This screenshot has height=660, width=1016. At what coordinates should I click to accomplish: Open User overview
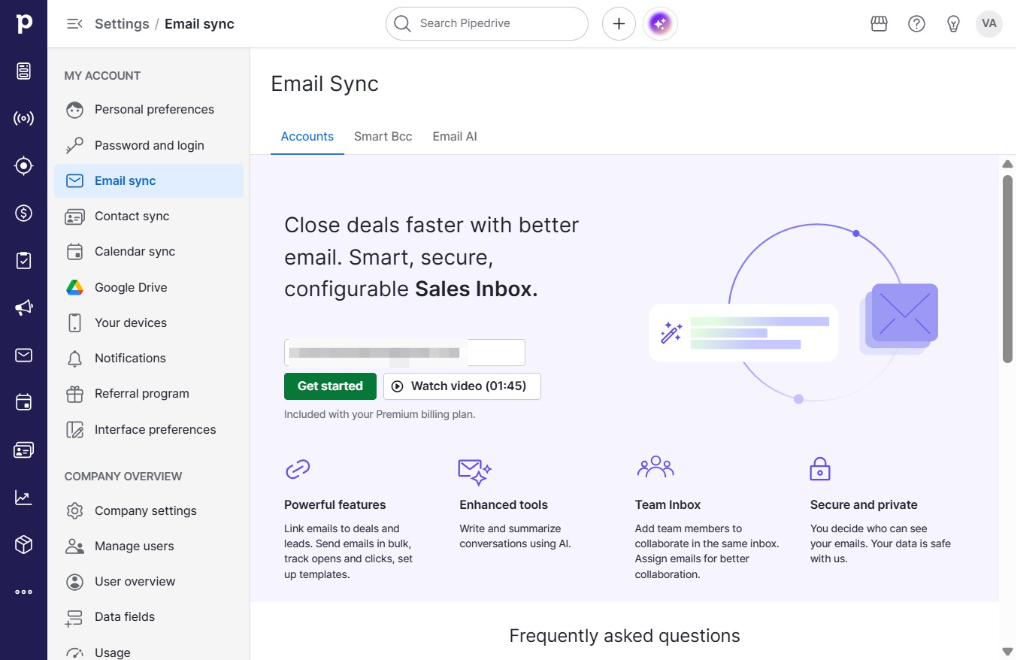(149, 582)
